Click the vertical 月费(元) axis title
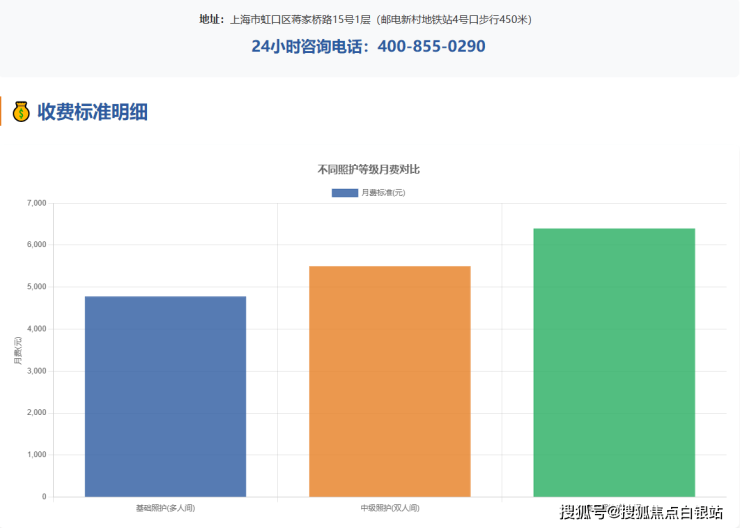Image resolution: width=740 pixels, height=528 pixels. click(17, 350)
